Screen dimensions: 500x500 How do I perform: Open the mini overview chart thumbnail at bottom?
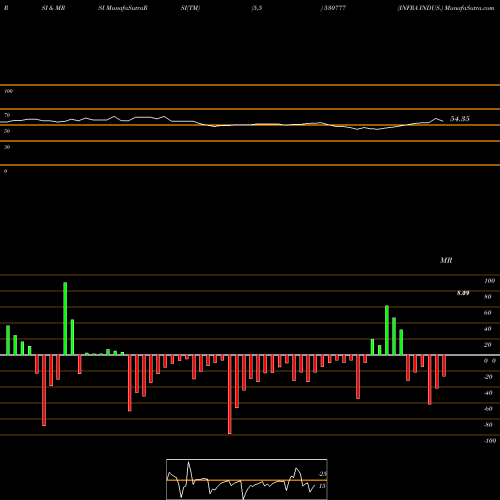[247, 479]
